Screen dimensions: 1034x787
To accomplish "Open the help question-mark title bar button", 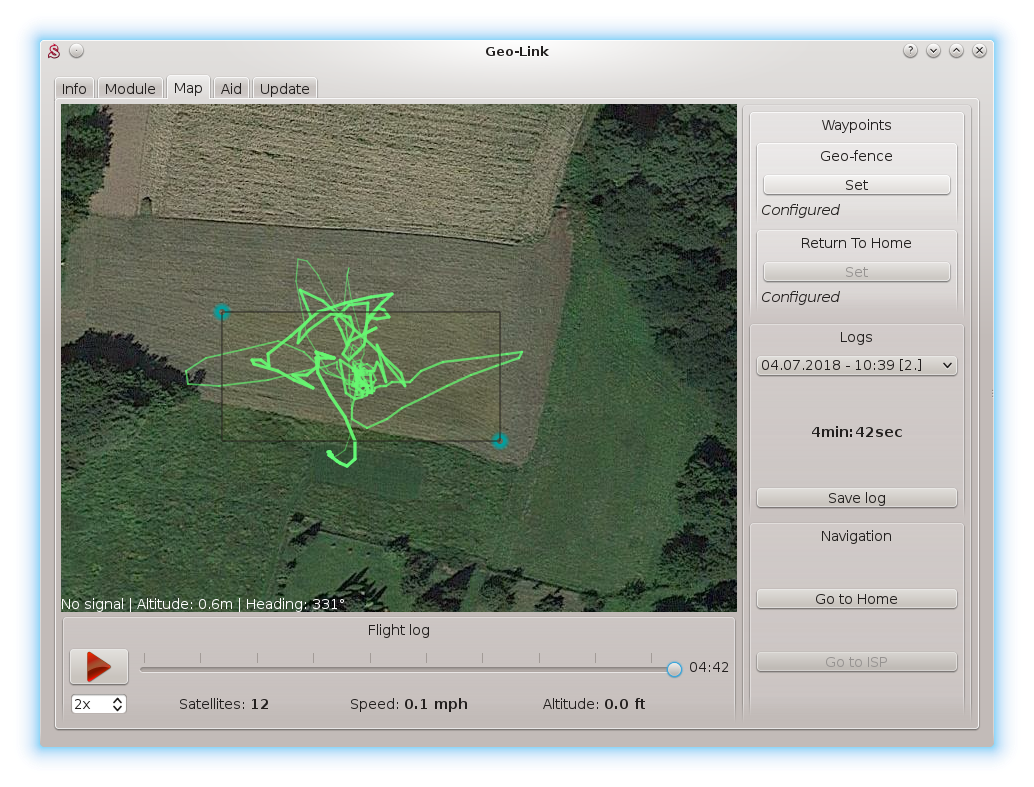I will [910, 51].
